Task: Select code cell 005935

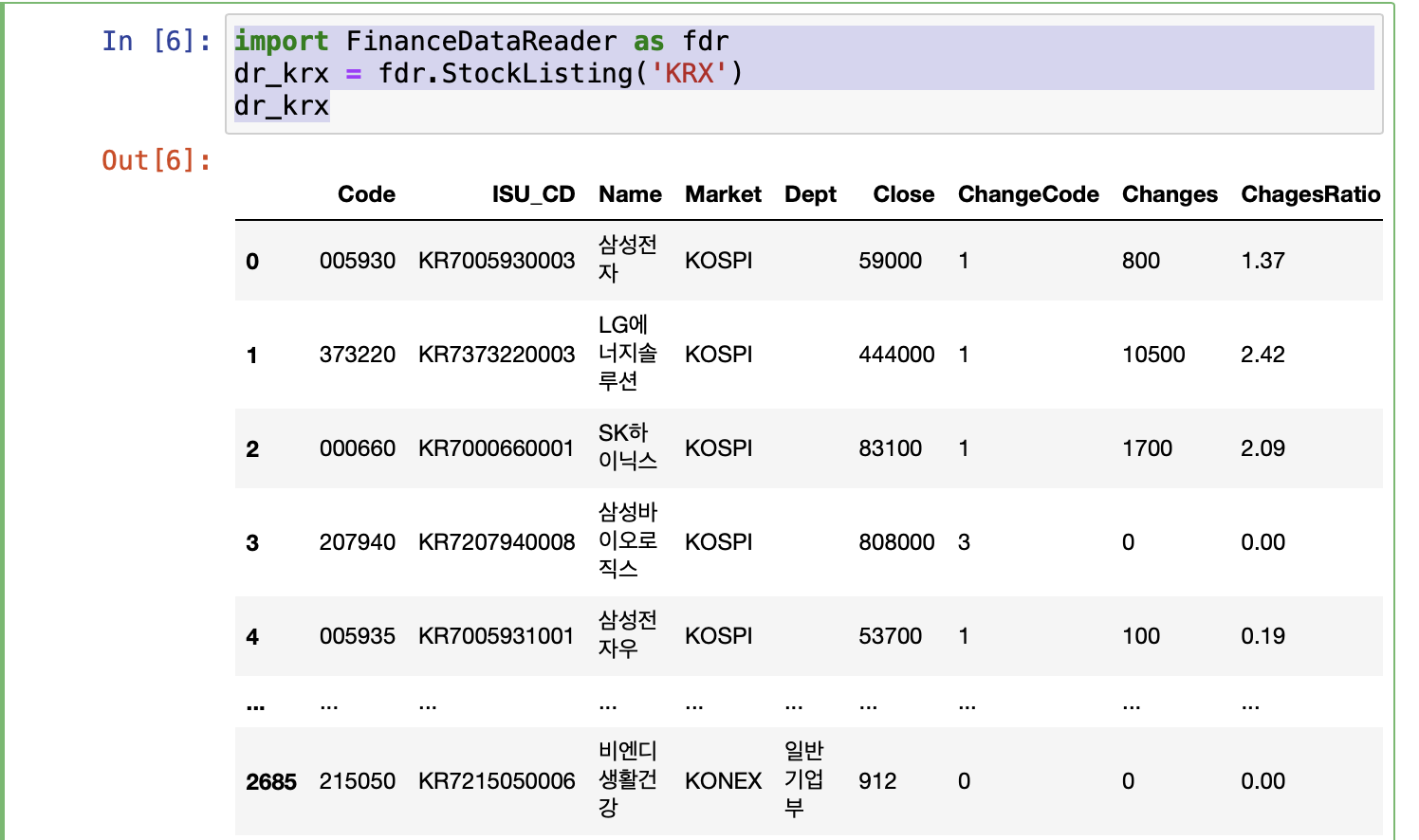Action: pyautogui.click(x=358, y=636)
